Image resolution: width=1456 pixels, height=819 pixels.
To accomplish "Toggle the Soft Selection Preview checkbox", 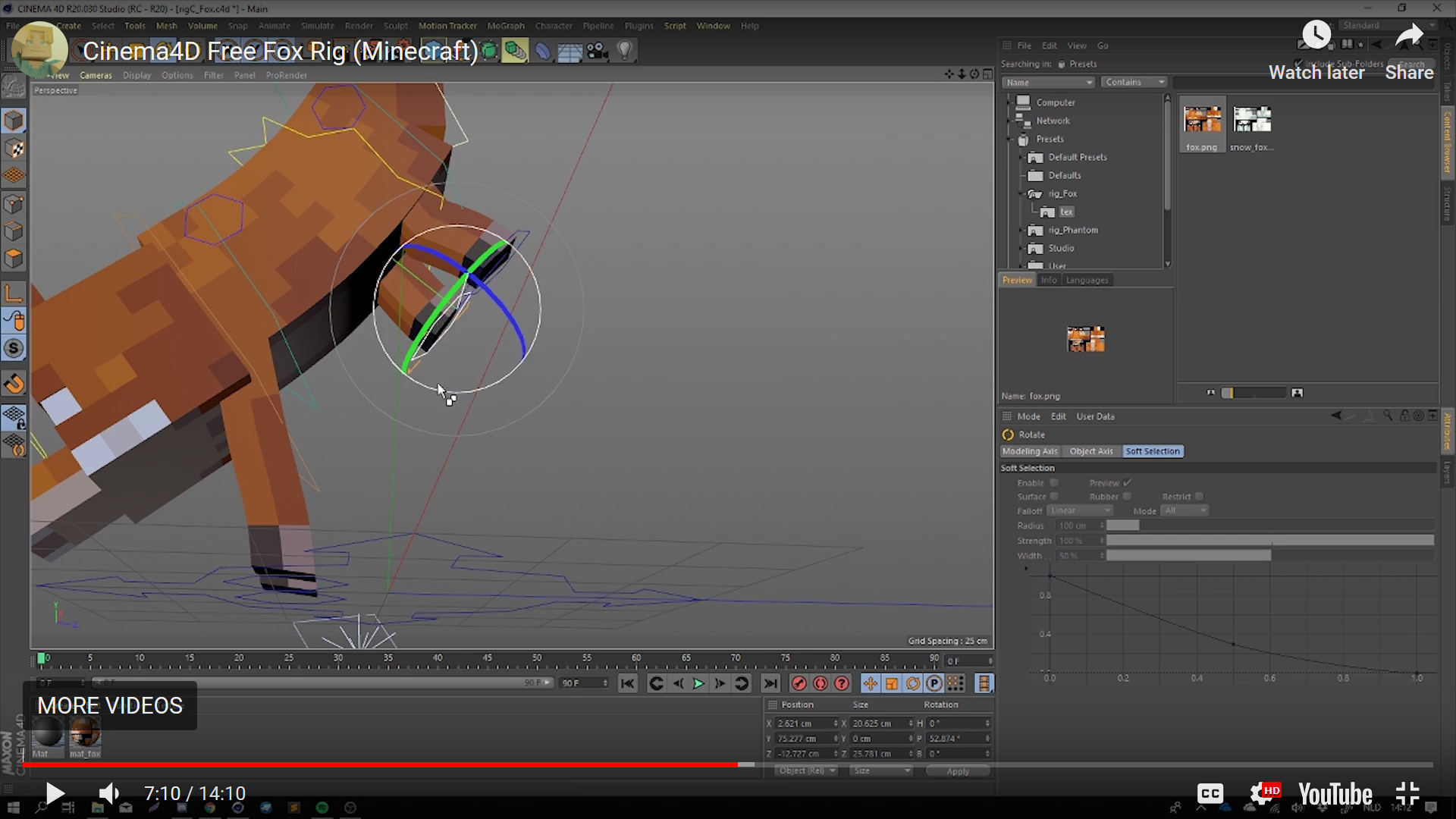I will (x=1127, y=483).
